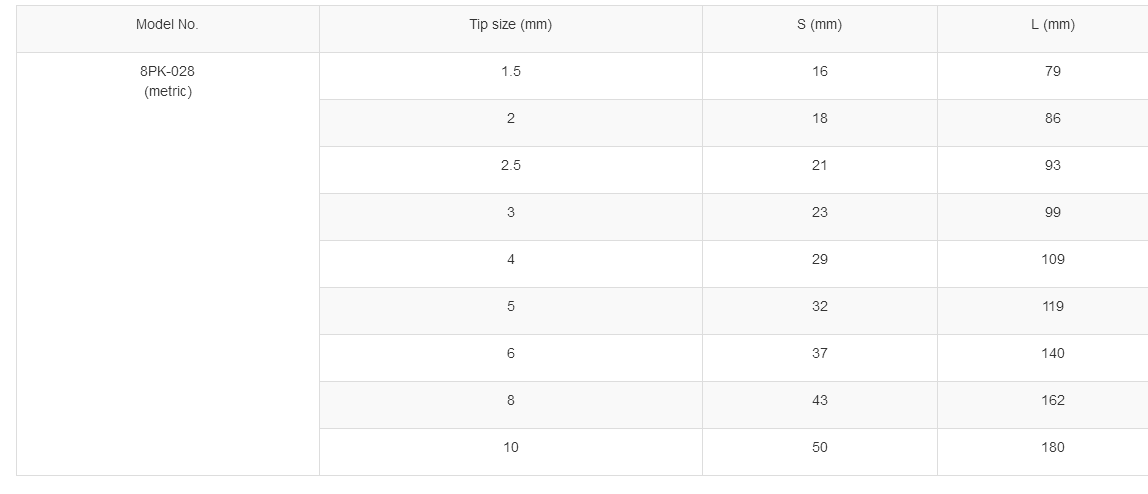Click the tip size 10 cell

tap(510, 448)
